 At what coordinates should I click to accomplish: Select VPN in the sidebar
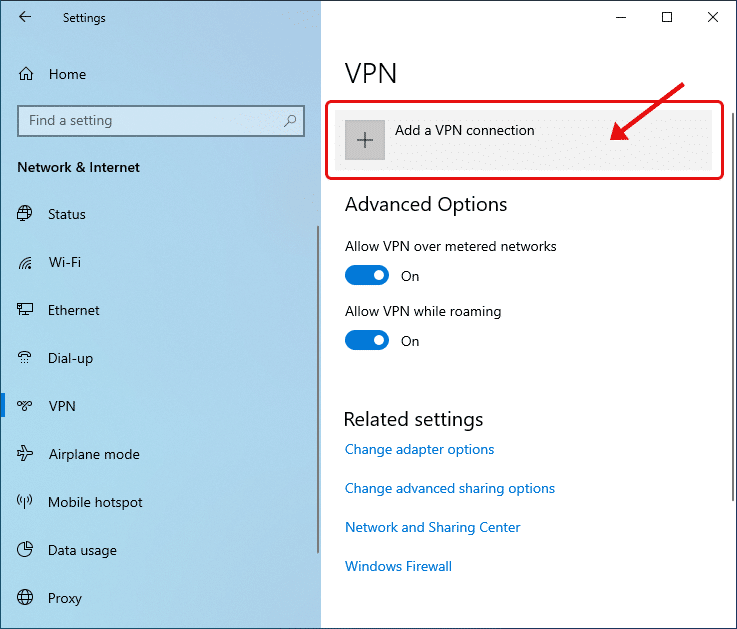point(62,406)
